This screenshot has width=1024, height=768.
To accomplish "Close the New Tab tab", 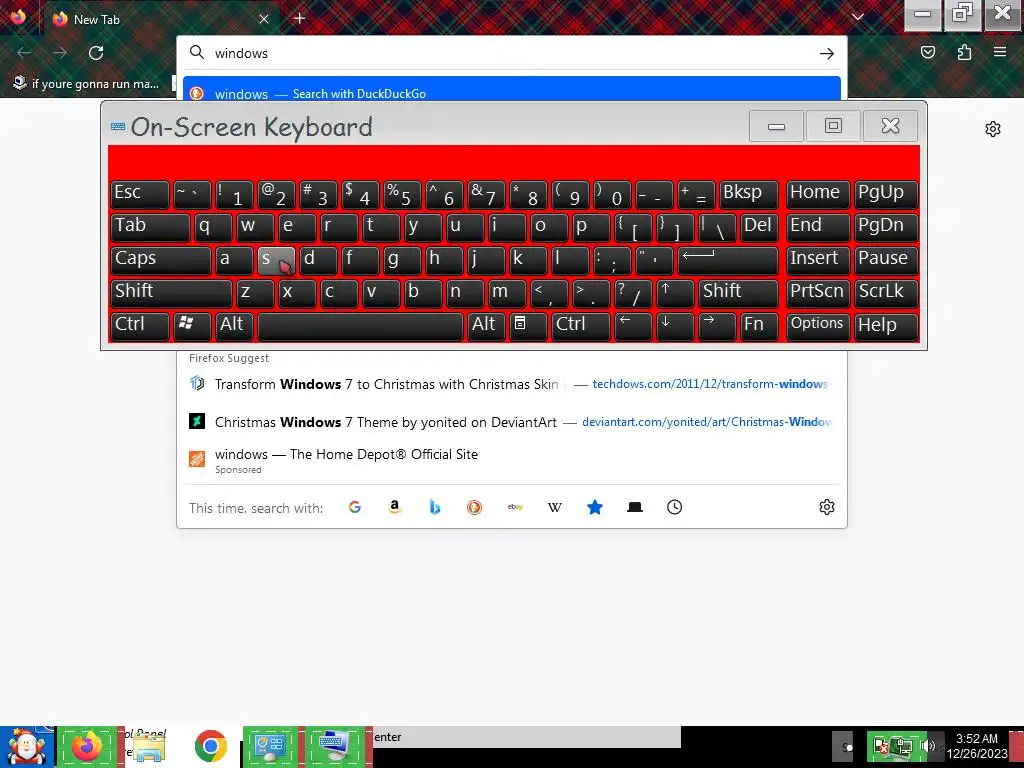I will click(x=264, y=19).
